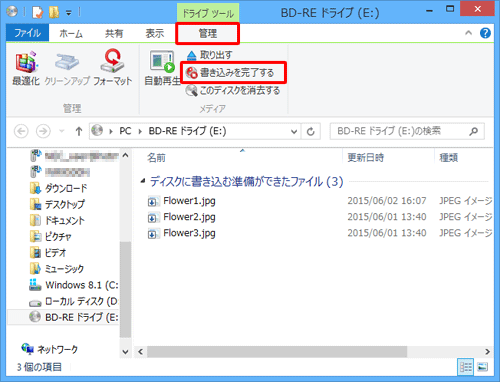Refresh the folder view

(311, 131)
